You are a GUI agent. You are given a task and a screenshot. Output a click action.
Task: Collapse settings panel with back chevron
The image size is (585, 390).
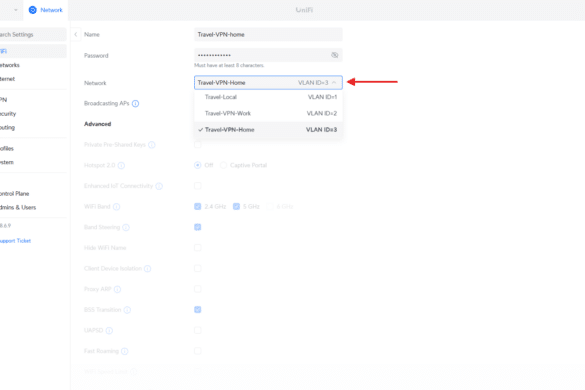tap(76, 34)
